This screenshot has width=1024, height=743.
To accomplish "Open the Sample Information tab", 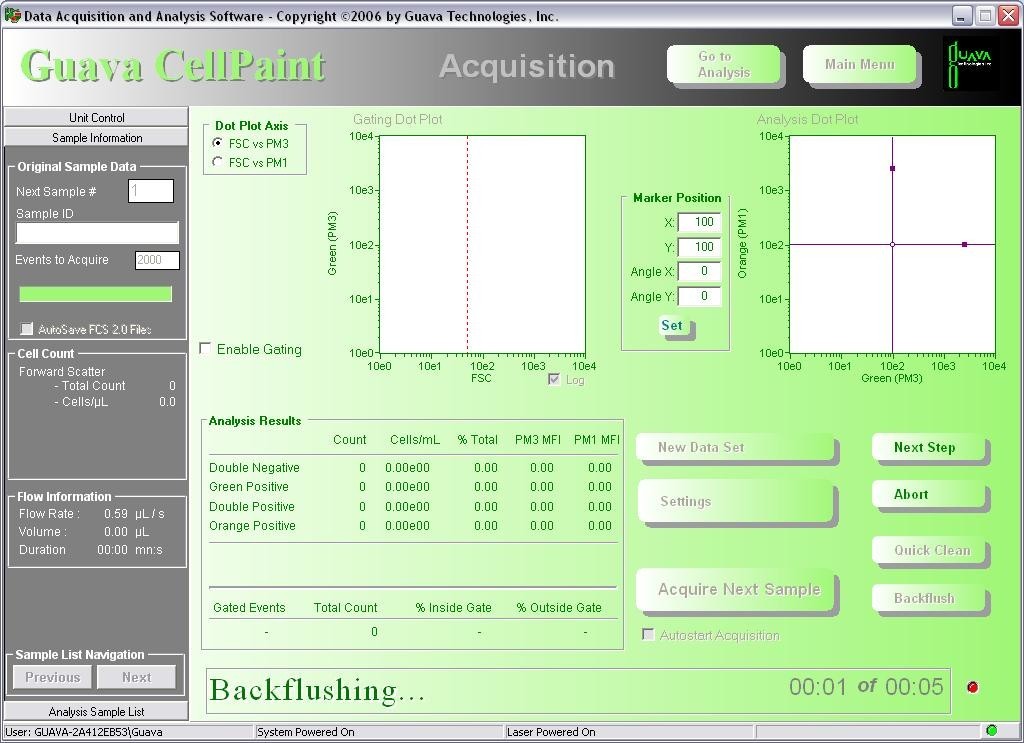I will 96,138.
